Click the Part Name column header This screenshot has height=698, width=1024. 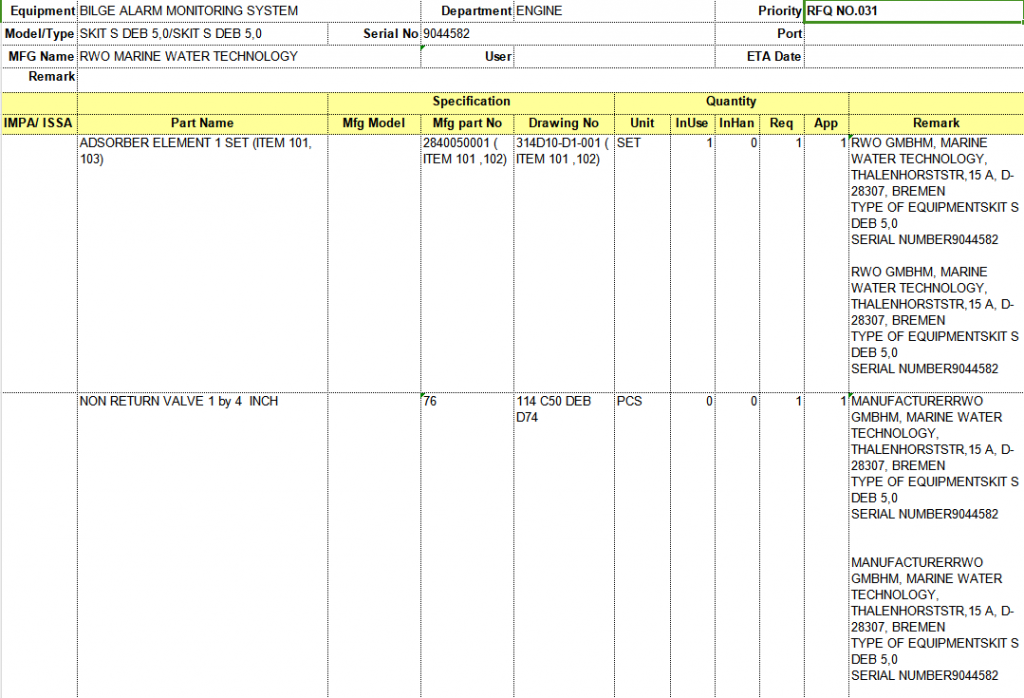click(202, 123)
